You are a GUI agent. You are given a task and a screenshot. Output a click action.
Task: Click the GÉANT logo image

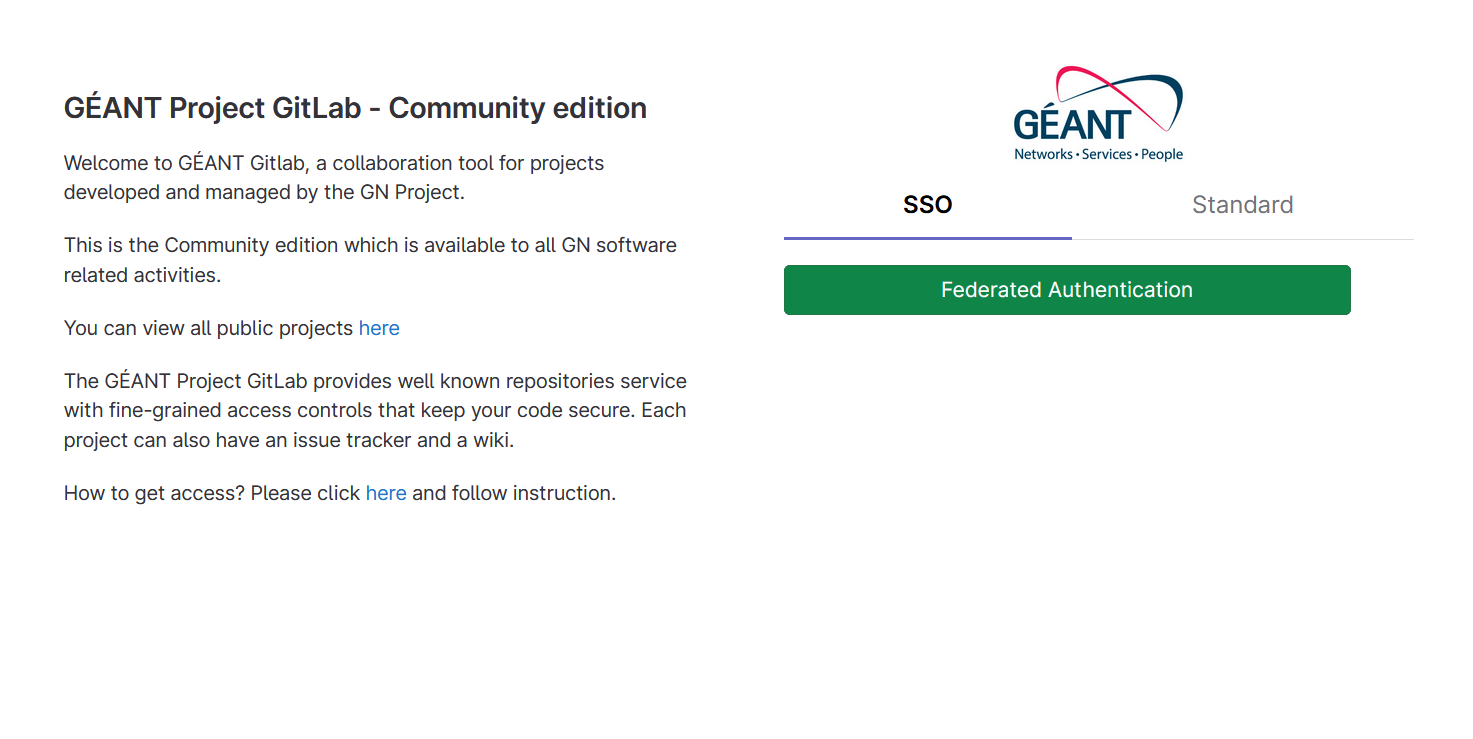click(1098, 113)
